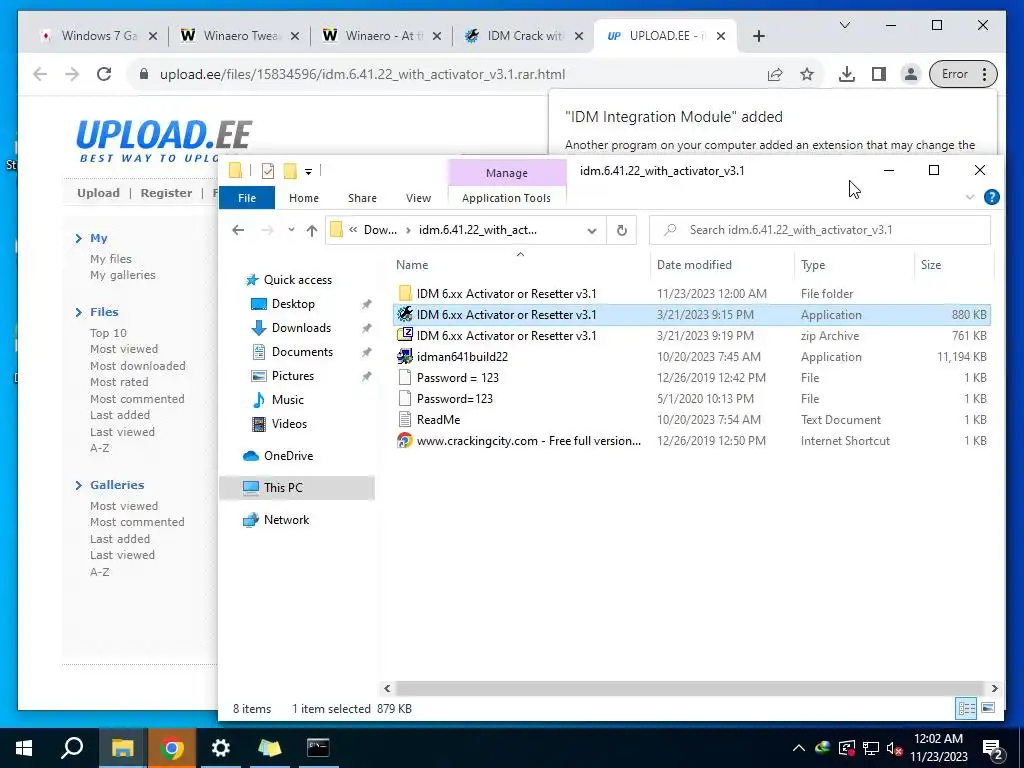Open Command Prompt from the taskbar

click(x=318, y=748)
